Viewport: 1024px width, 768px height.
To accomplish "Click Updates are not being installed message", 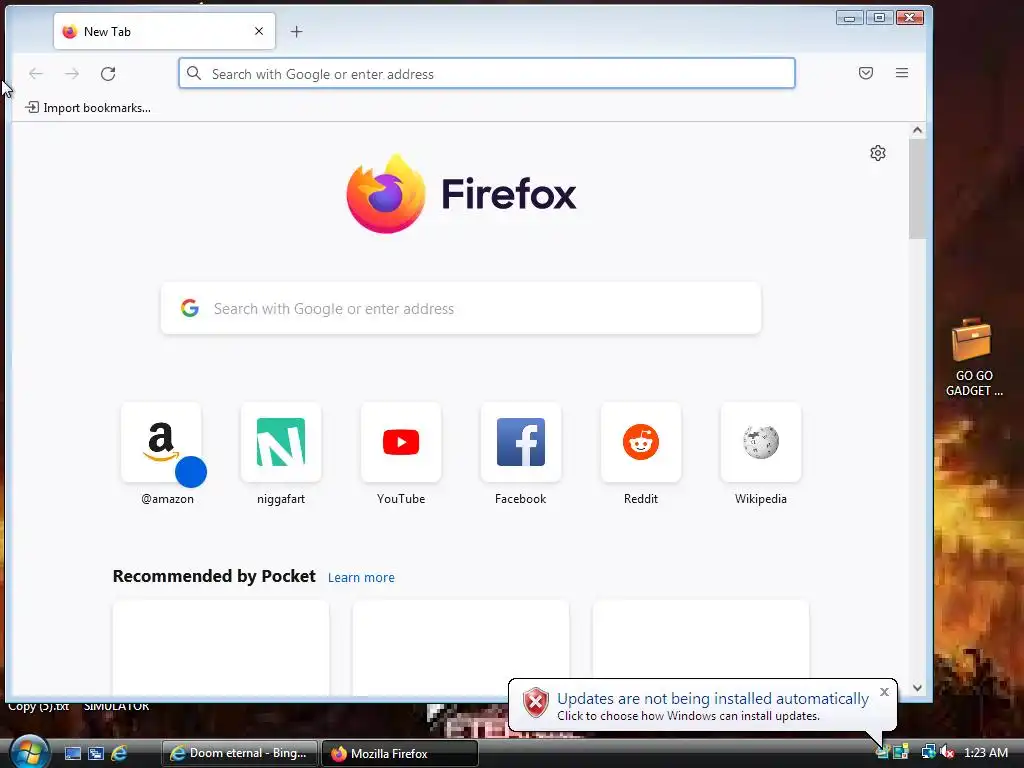I will point(712,699).
